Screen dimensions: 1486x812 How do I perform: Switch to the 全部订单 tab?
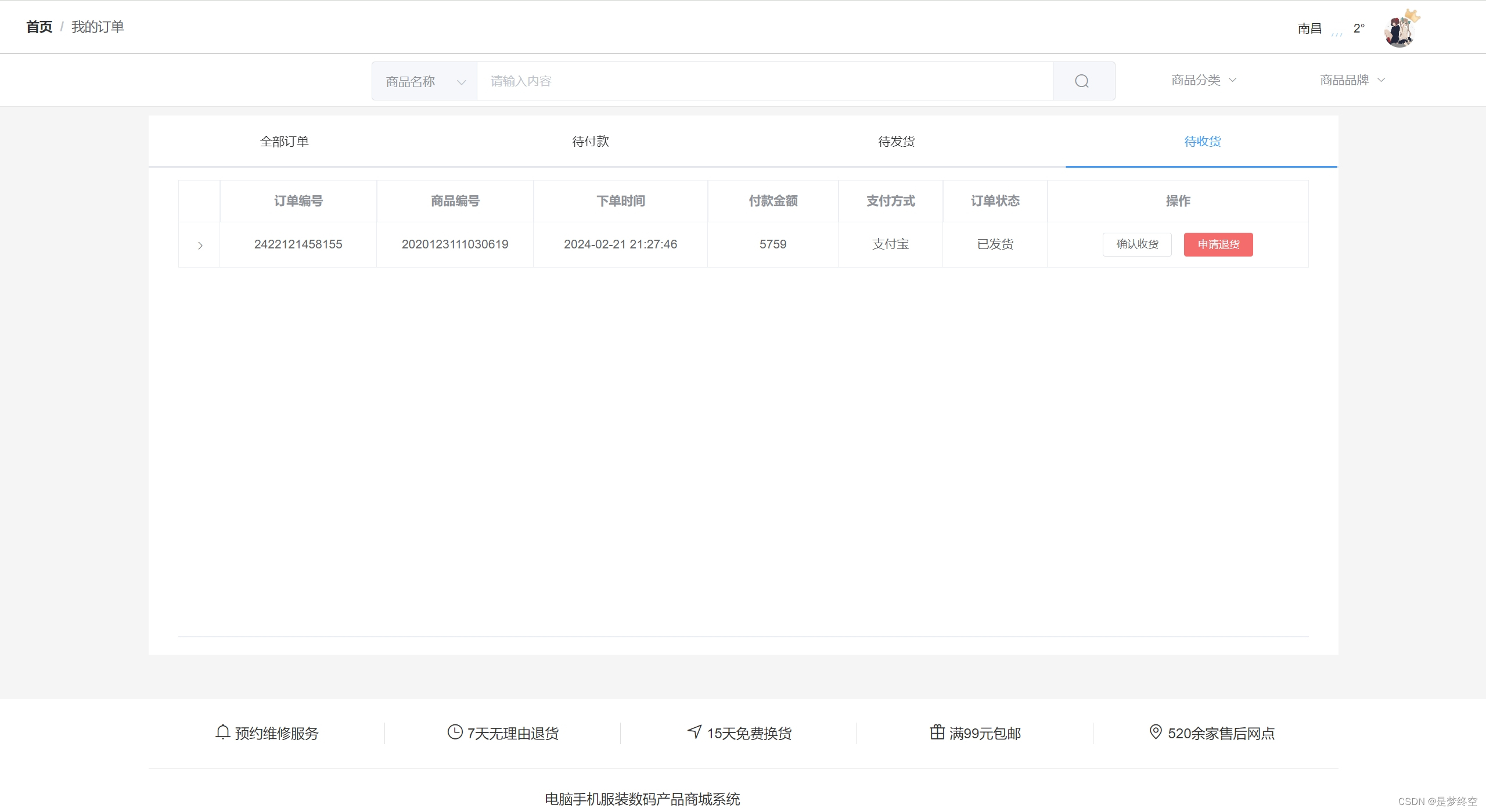[285, 142]
